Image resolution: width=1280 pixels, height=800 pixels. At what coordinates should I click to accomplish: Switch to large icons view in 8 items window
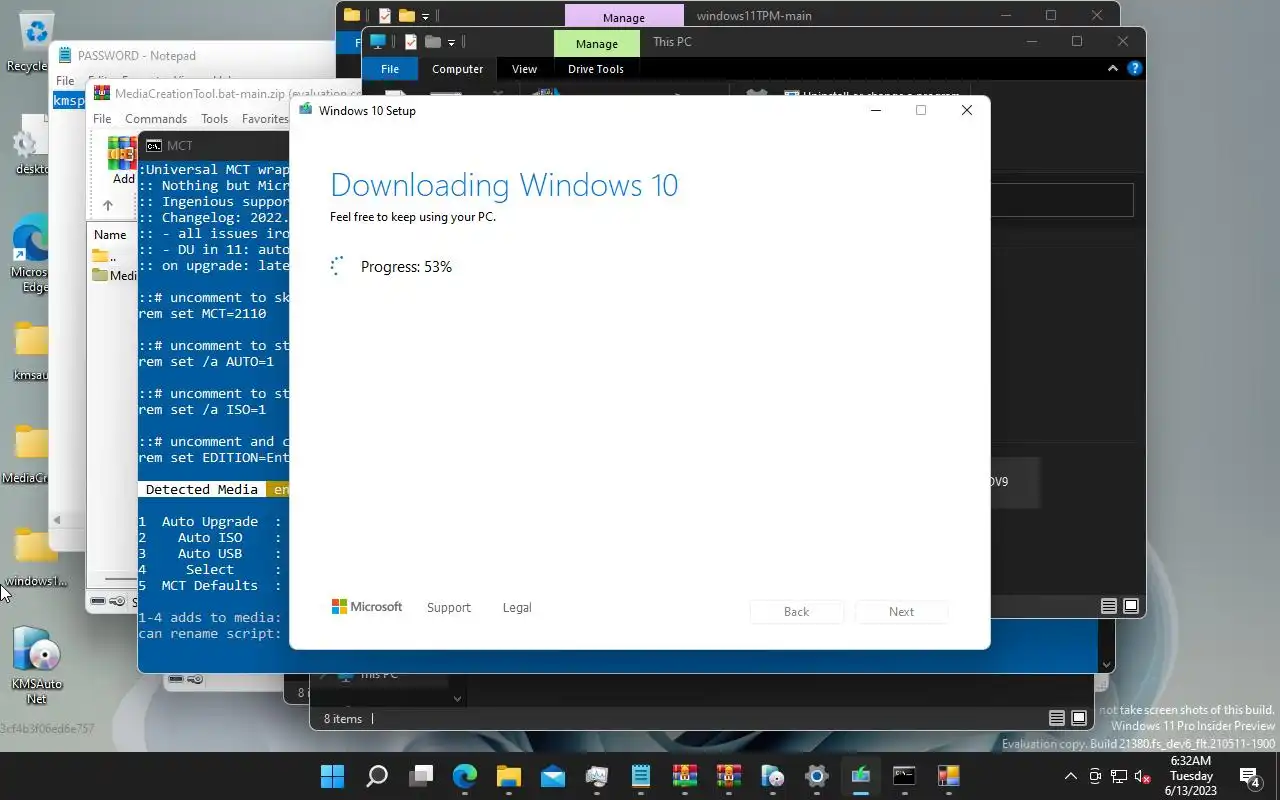(1079, 718)
